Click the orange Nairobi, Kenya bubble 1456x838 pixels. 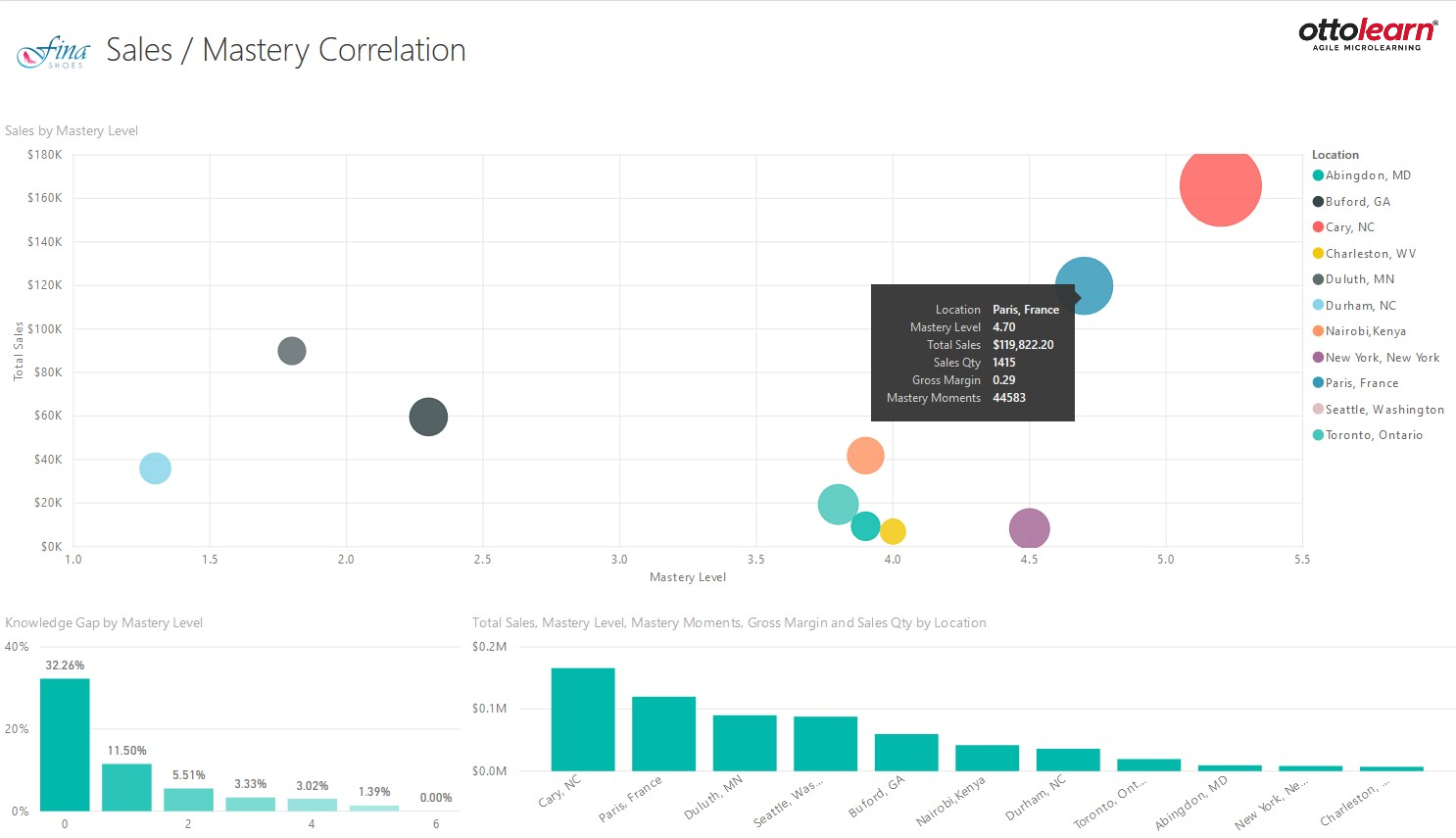(x=865, y=456)
